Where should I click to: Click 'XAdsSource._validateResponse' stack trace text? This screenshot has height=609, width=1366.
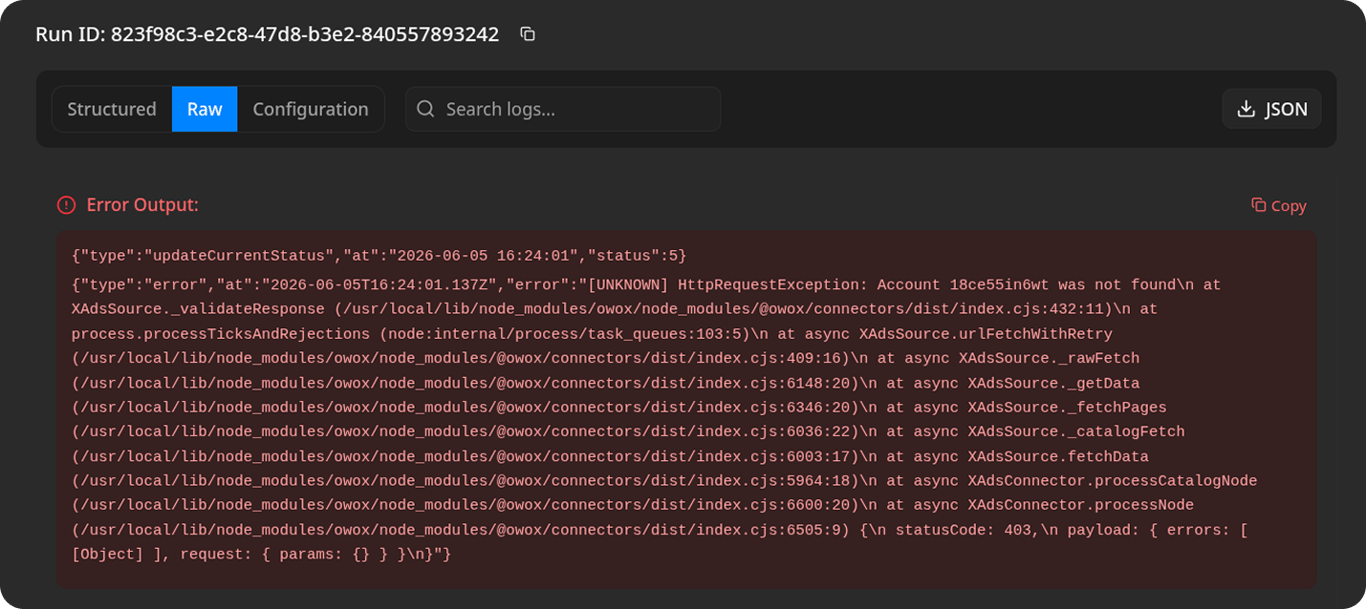198,309
